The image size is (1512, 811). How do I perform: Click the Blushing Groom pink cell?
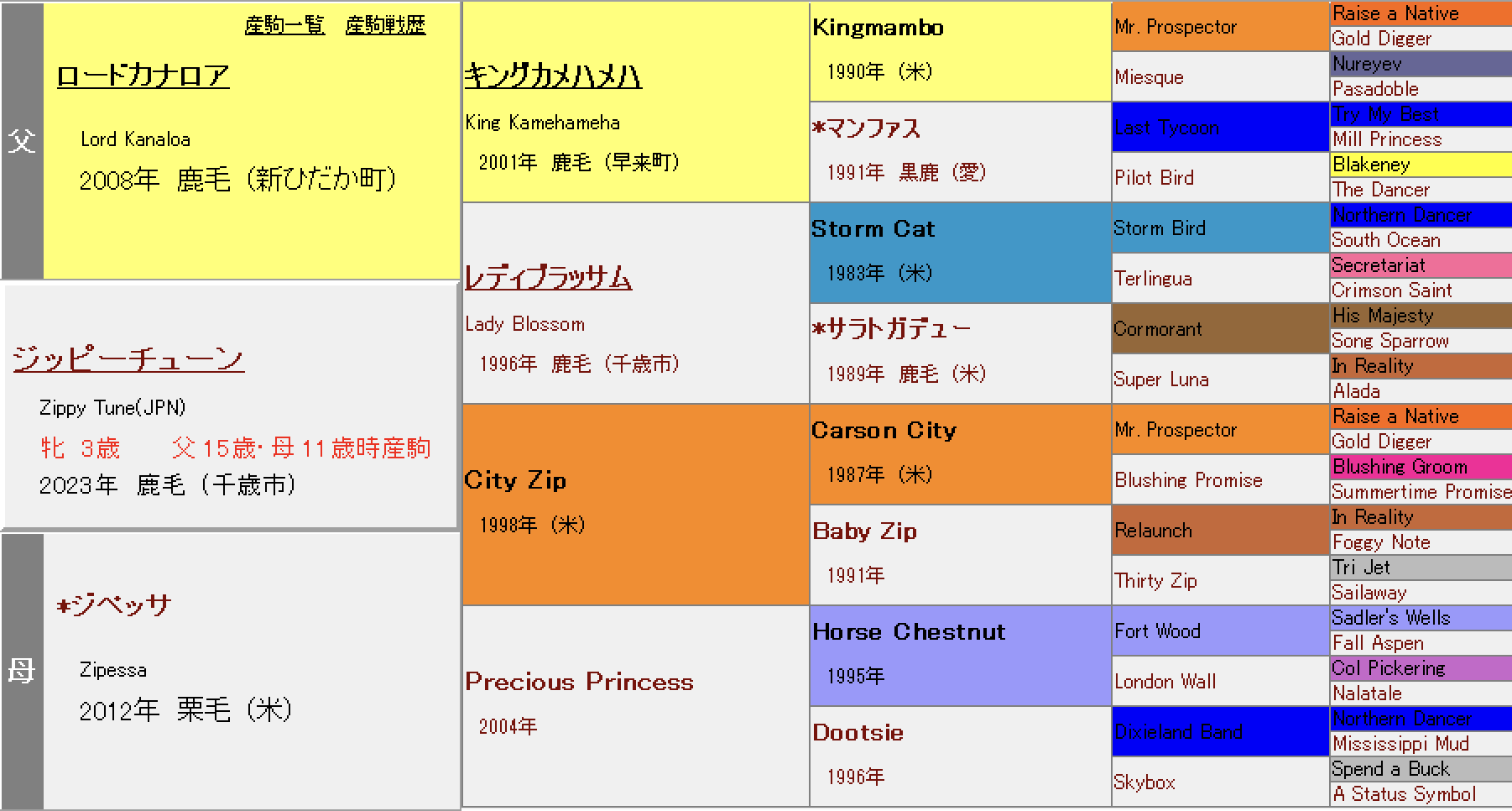[1400, 467]
